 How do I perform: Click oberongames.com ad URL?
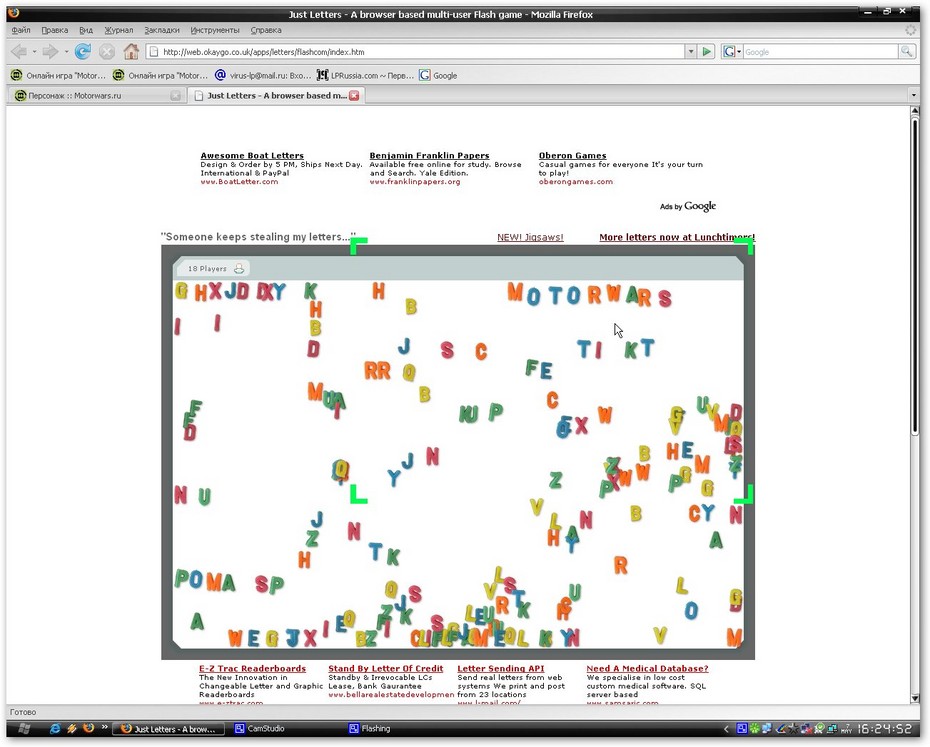coord(575,182)
